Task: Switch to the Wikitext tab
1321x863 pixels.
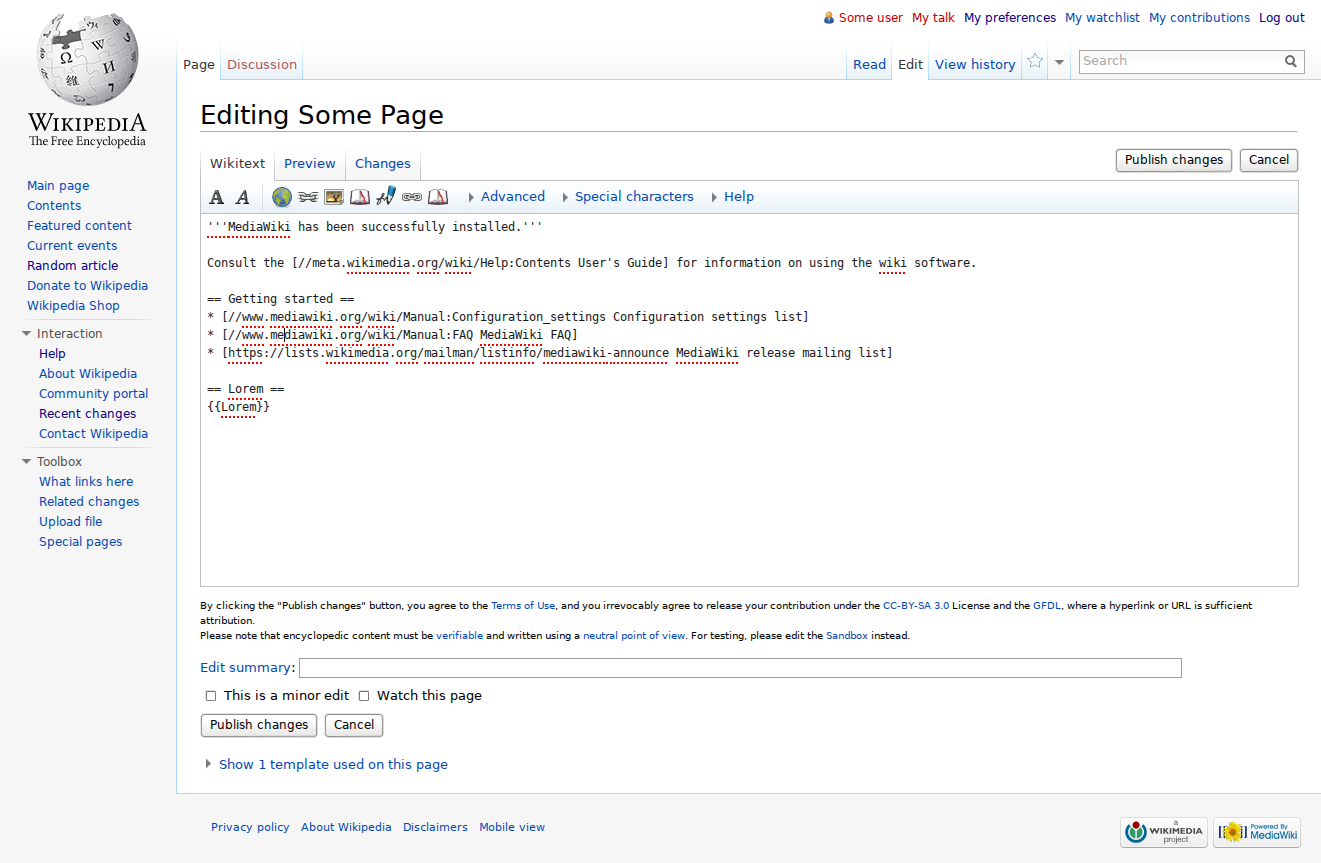Action: pos(238,164)
